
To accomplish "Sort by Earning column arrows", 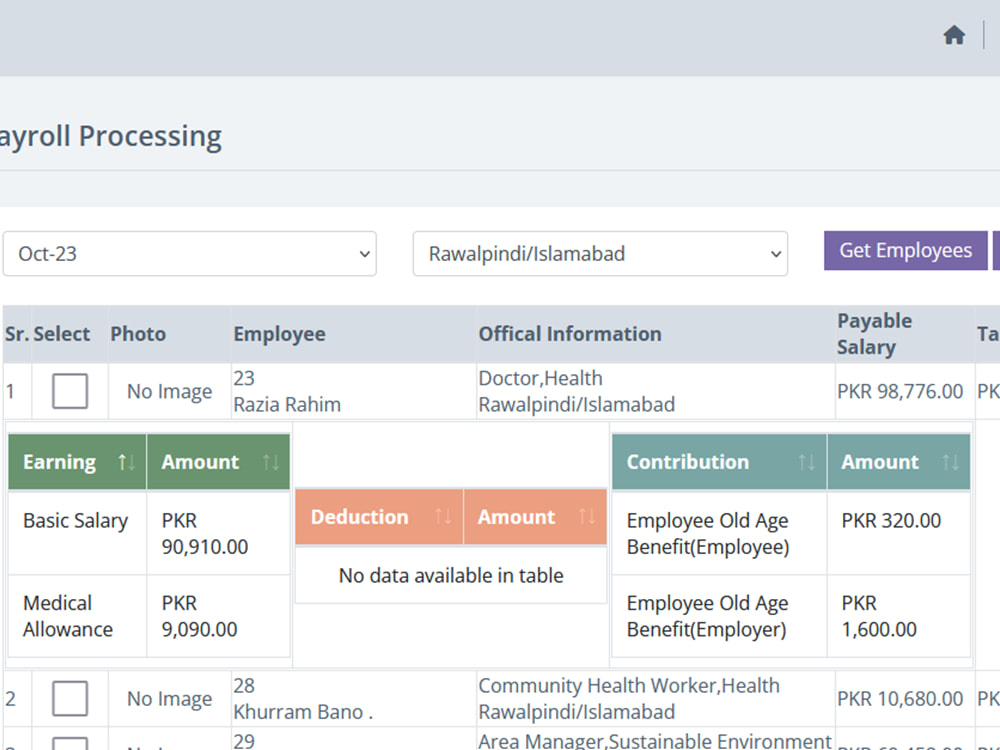I will 126,462.
